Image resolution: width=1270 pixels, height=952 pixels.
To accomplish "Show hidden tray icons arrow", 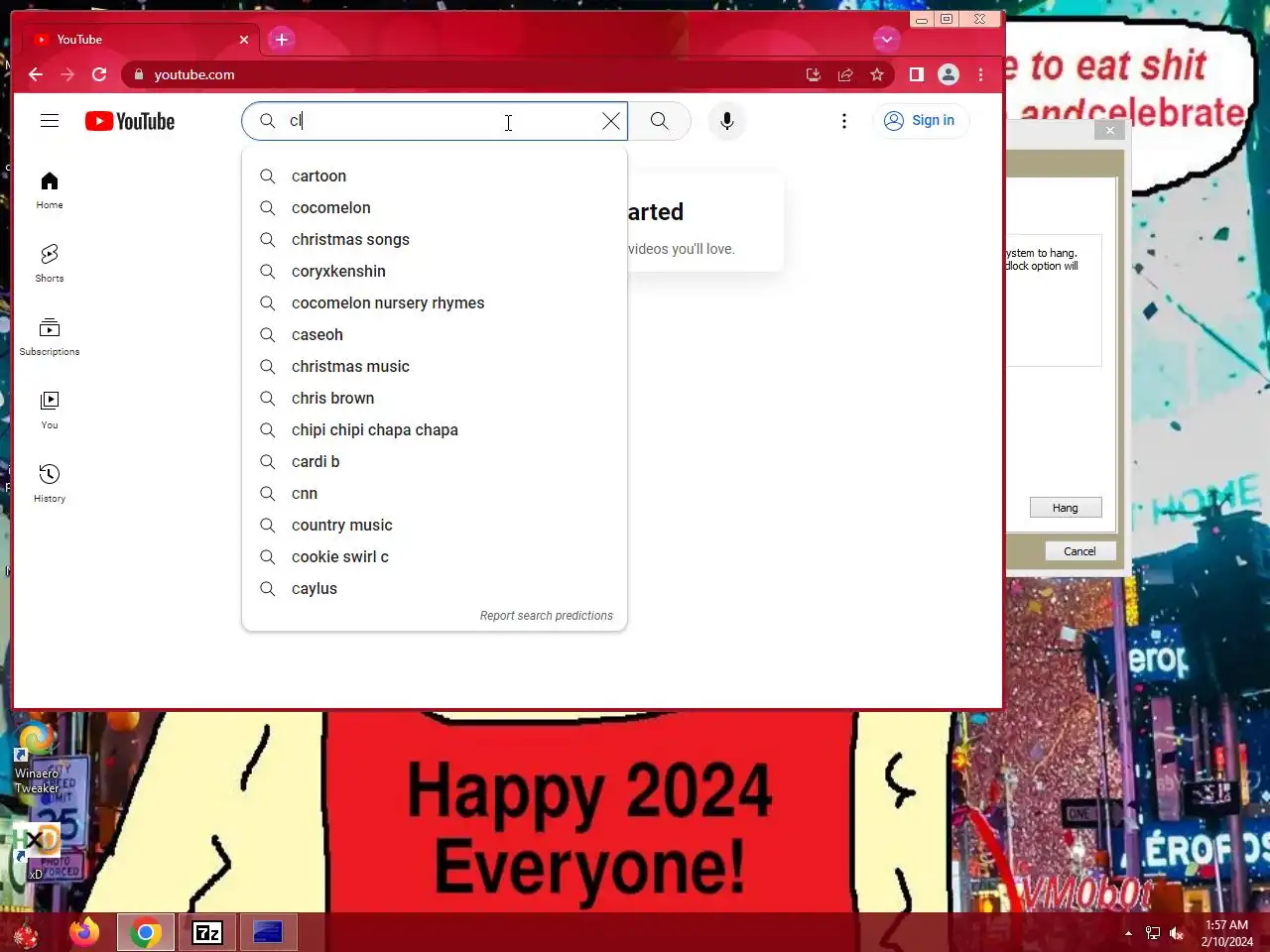I will (x=1128, y=933).
